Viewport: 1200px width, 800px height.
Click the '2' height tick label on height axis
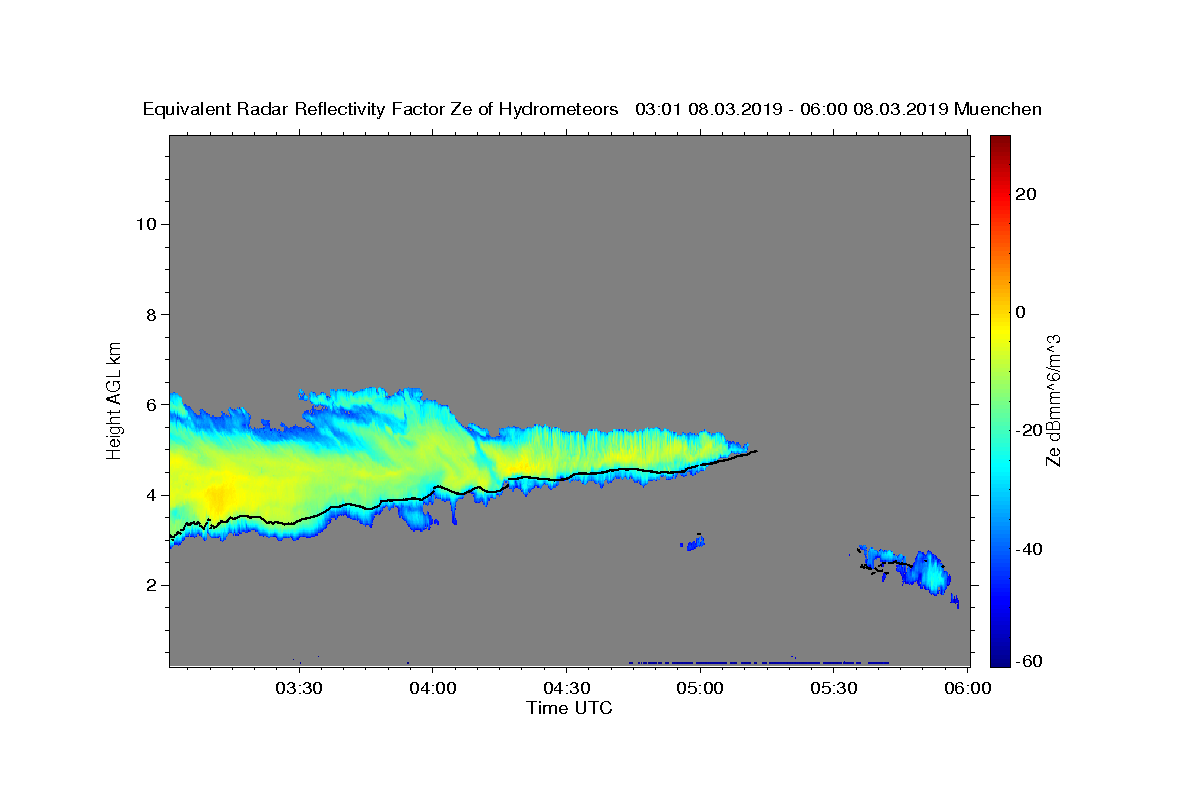coord(151,585)
